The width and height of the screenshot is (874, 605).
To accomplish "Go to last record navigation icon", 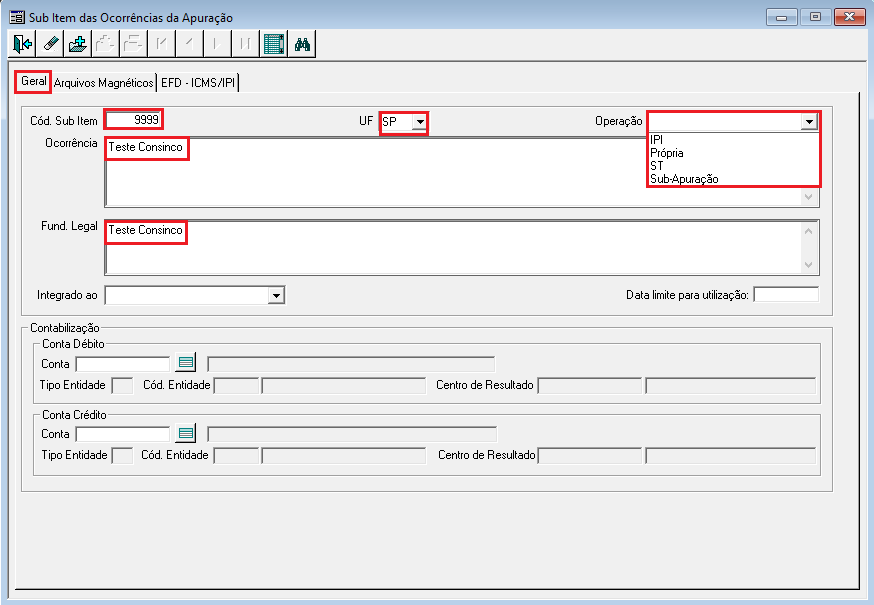I will [x=245, y=44].
